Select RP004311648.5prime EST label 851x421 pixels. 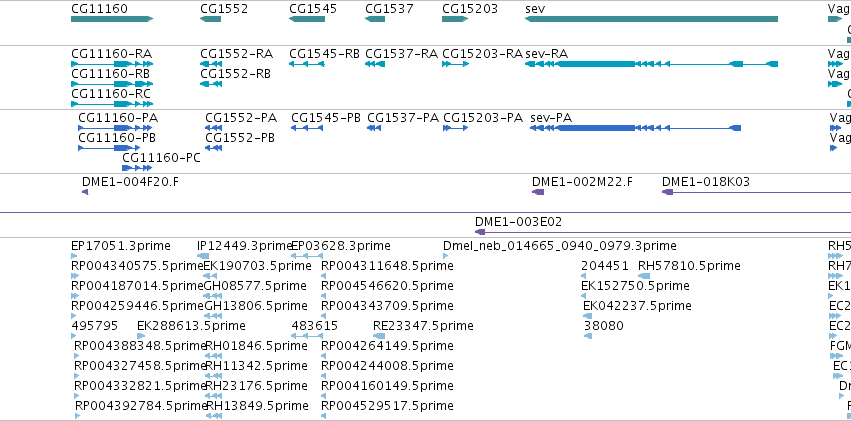(x=388, y=266)
